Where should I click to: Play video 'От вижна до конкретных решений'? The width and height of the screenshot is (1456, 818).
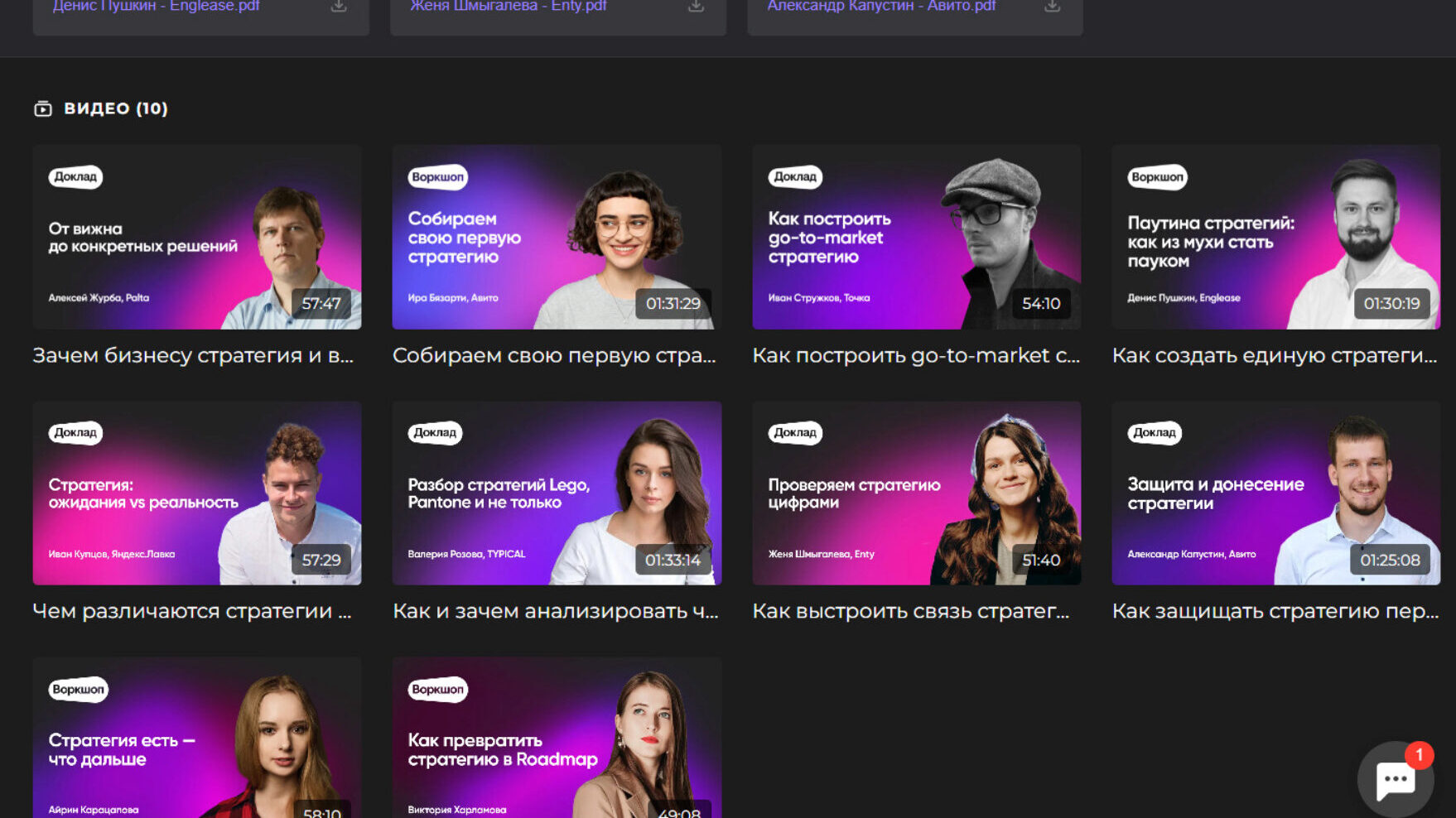point(197,237)
